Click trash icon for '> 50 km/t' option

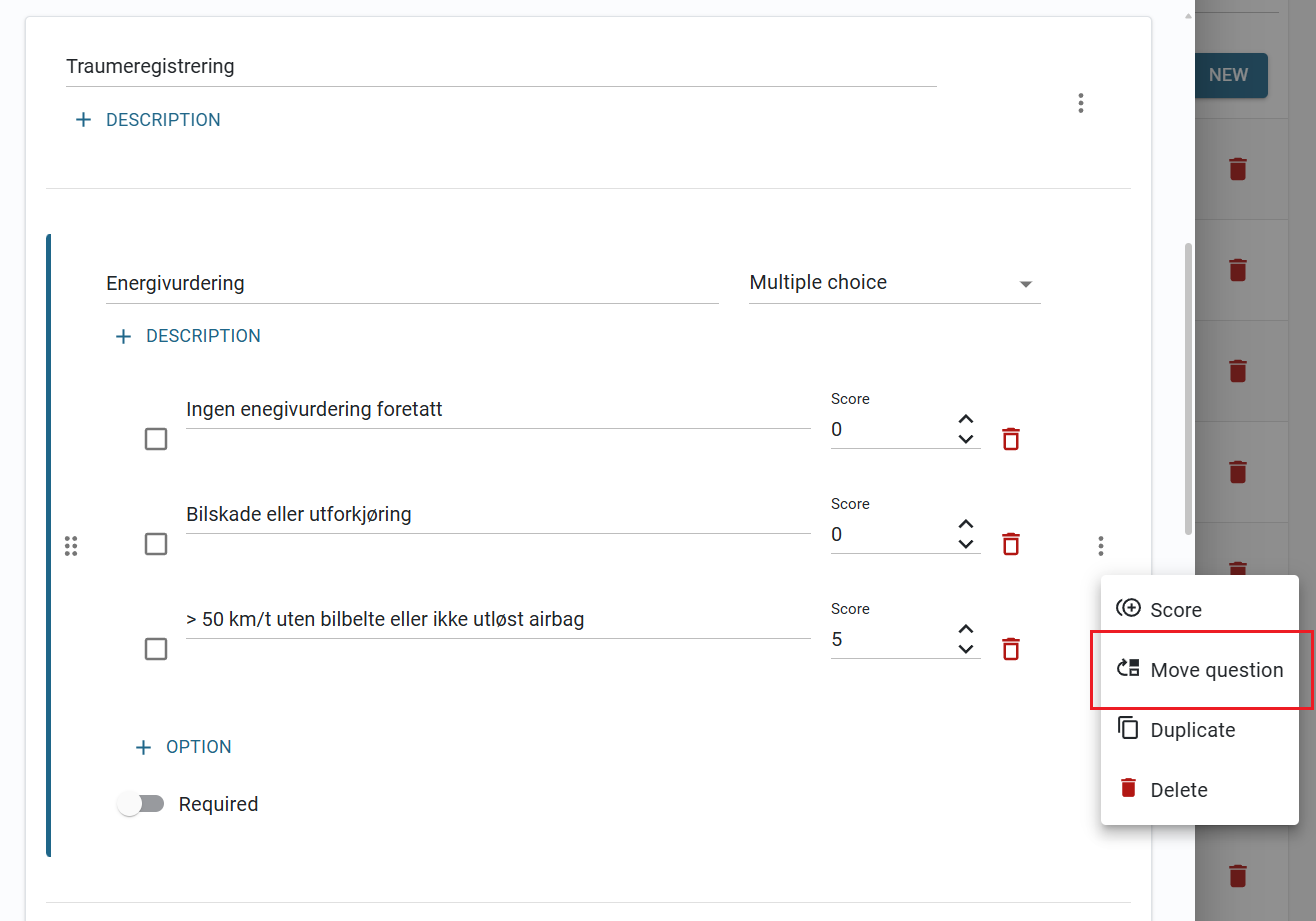coord(1011,649)
